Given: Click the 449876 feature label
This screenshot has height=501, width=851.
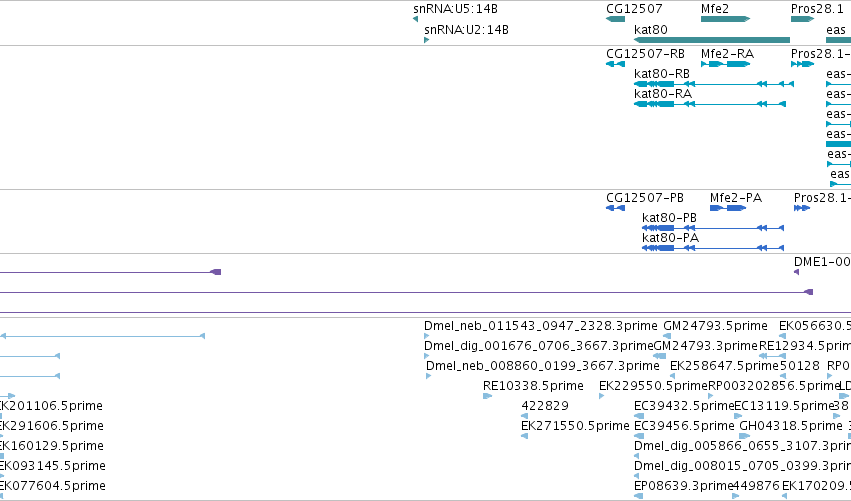Looking at the screenshot, I should click(756, 486).
